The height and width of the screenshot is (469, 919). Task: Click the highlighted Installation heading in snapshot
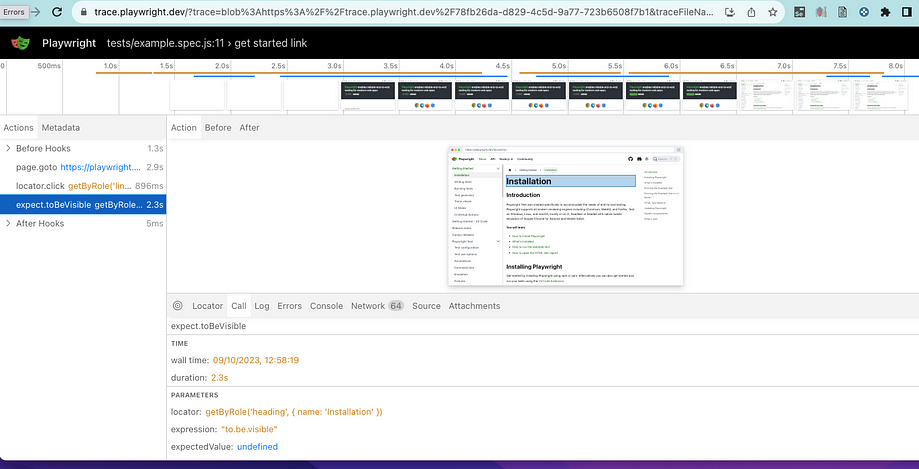[x=570, y=181]
